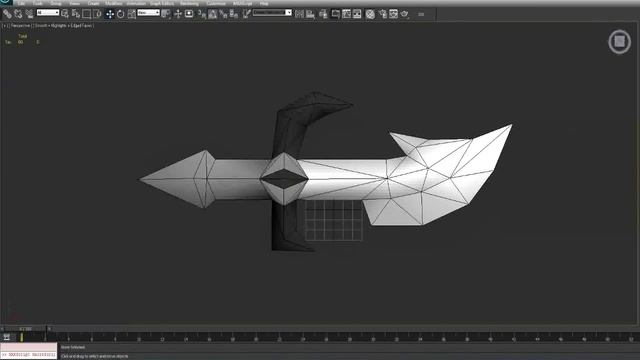Open the Perspective viewport label menu
The width and height of the screenshot is (640, 360).
coord(21,25)
